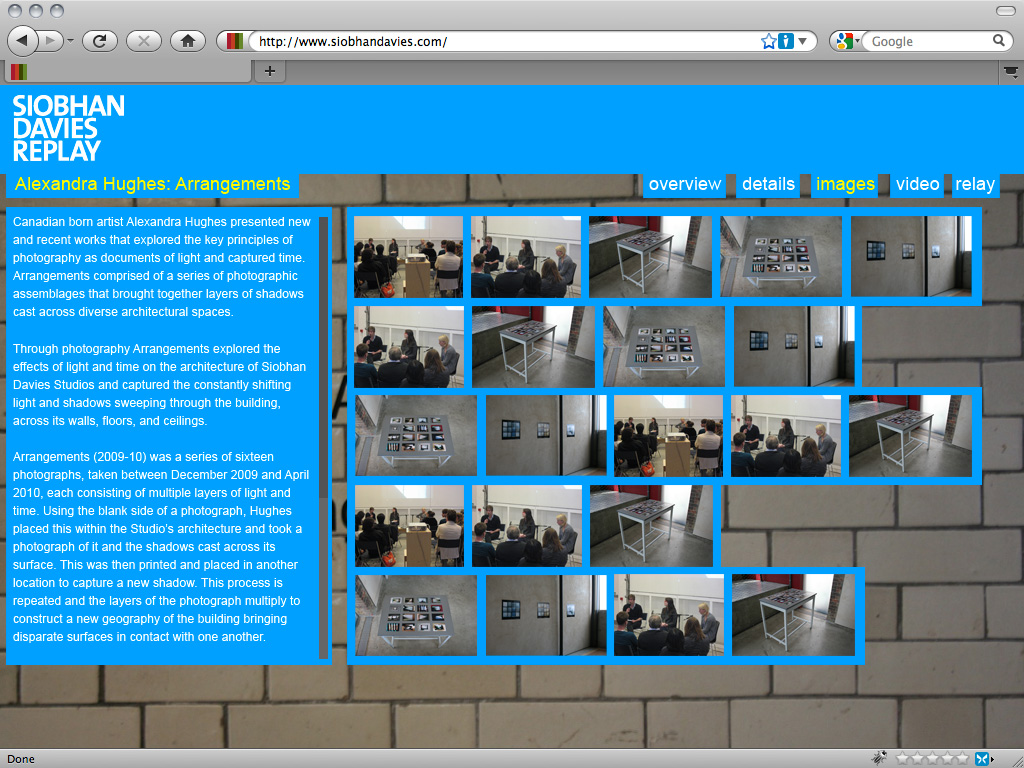Open the video section
Viewport: 1024px width, 768px height.
click(917, 184)
